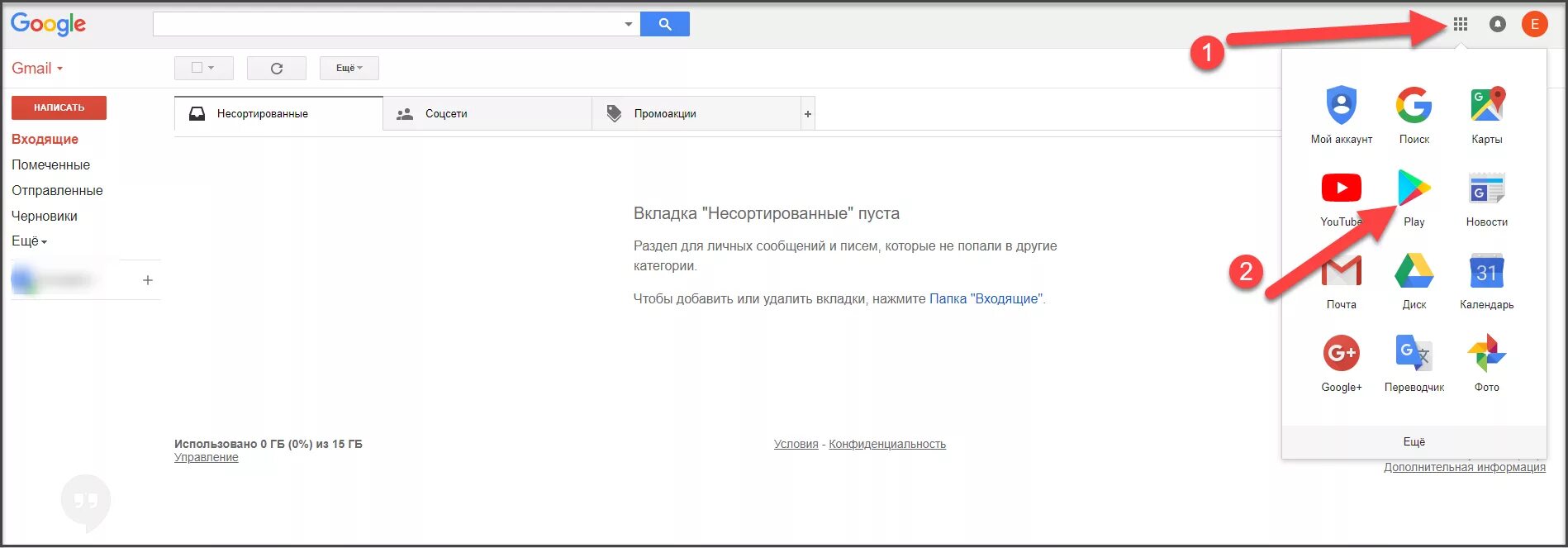
Task: Open the Gmail product switcher dropdown
Action: 37,69
